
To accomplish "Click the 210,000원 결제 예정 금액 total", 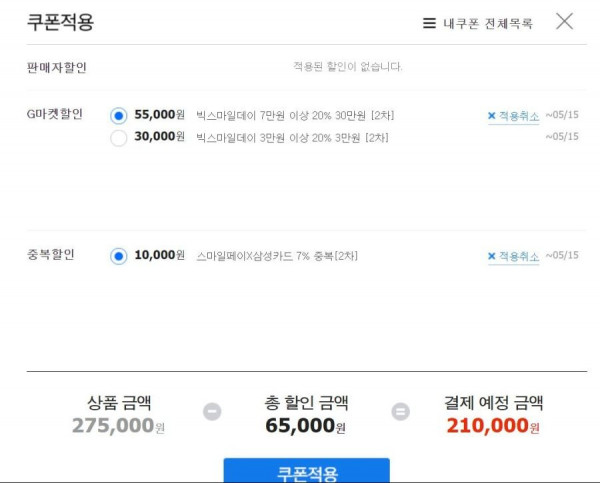I will pos(493,426).
